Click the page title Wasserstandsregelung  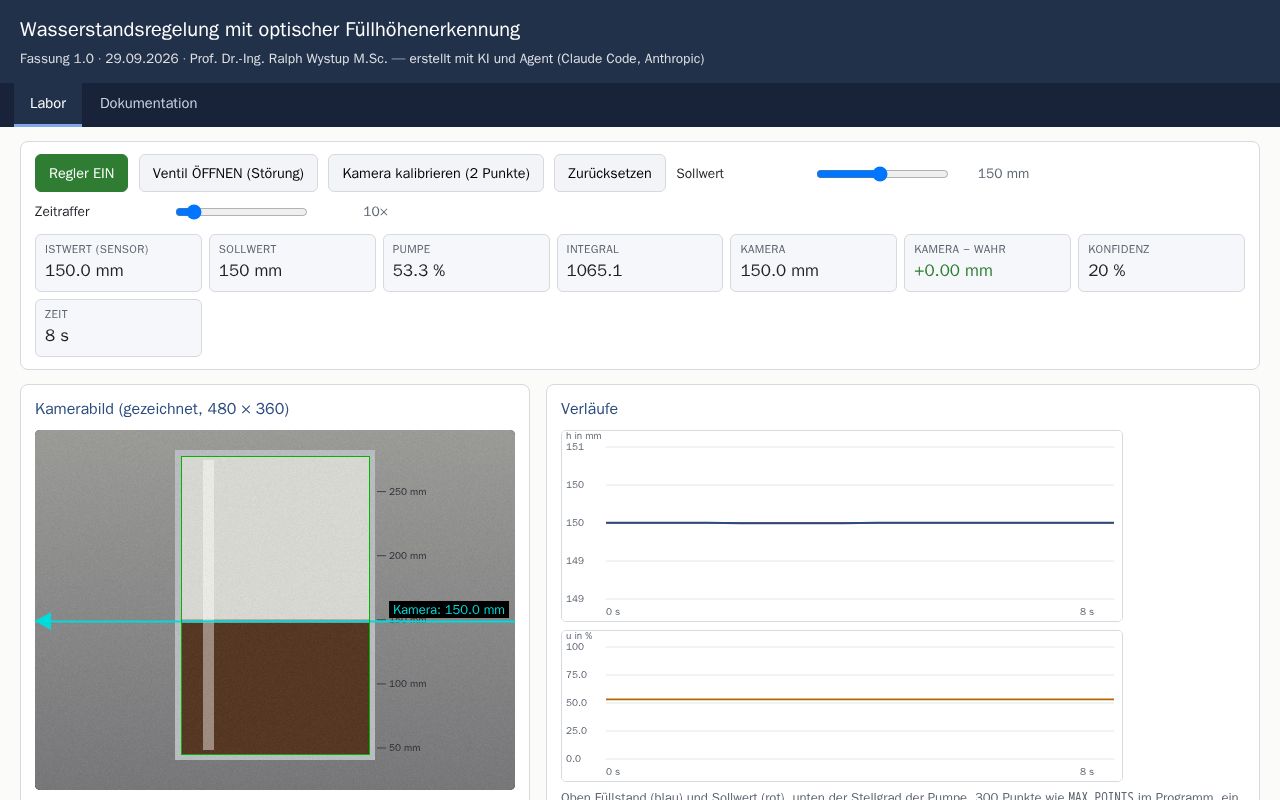270,30
